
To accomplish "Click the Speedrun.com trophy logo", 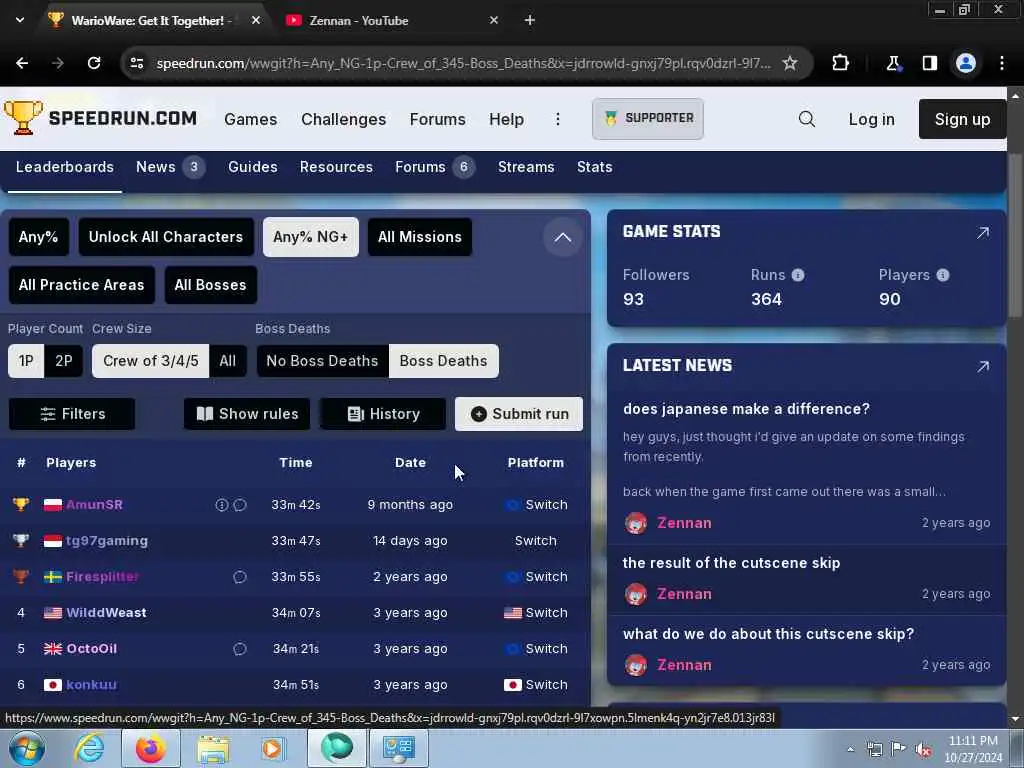I will [24, 118].
